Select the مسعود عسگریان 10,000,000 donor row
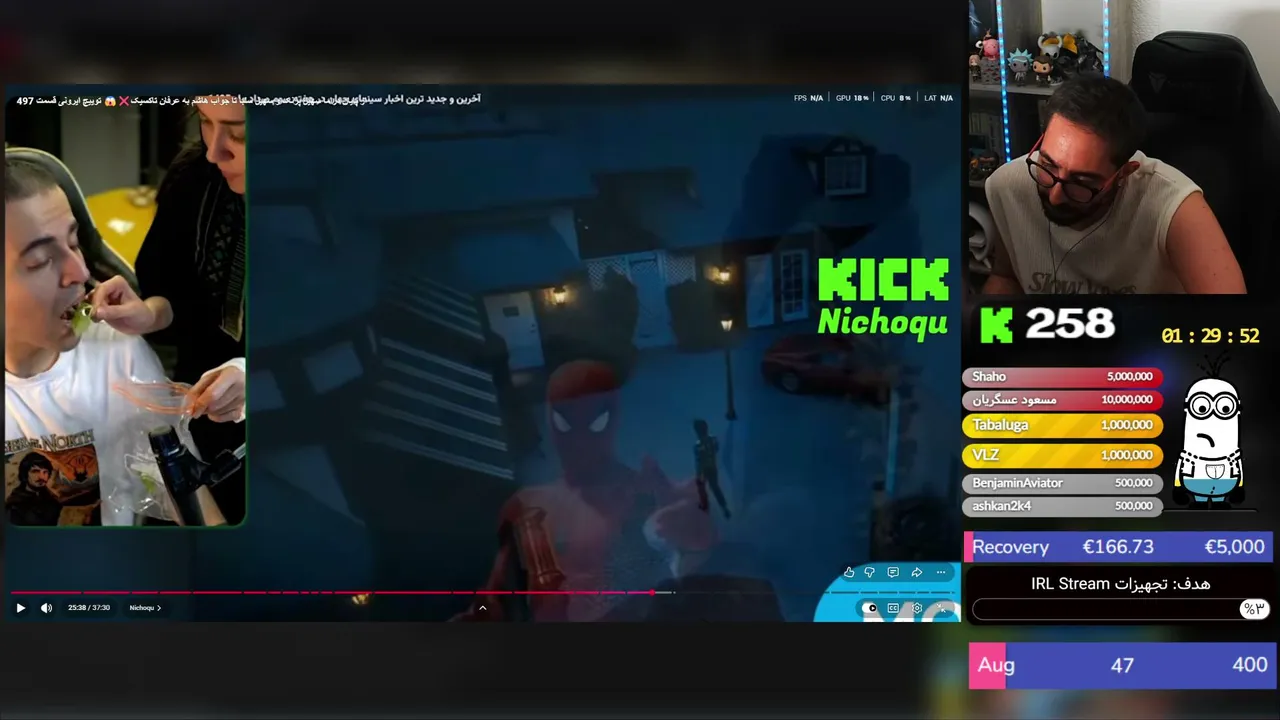 pyautogui.click(x=1062, y=399)
